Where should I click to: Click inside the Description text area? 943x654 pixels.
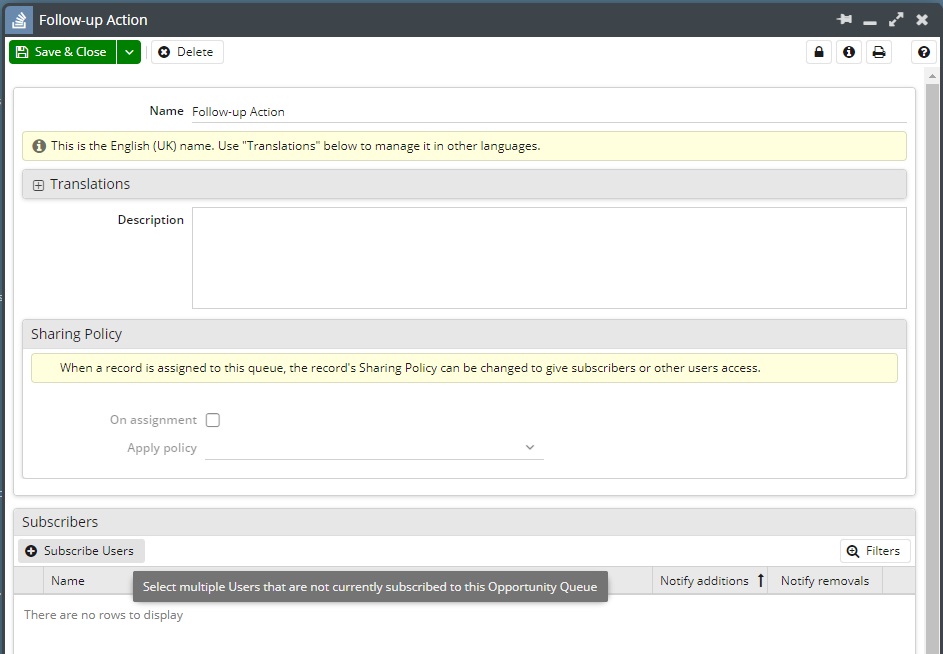click(548, 255)
